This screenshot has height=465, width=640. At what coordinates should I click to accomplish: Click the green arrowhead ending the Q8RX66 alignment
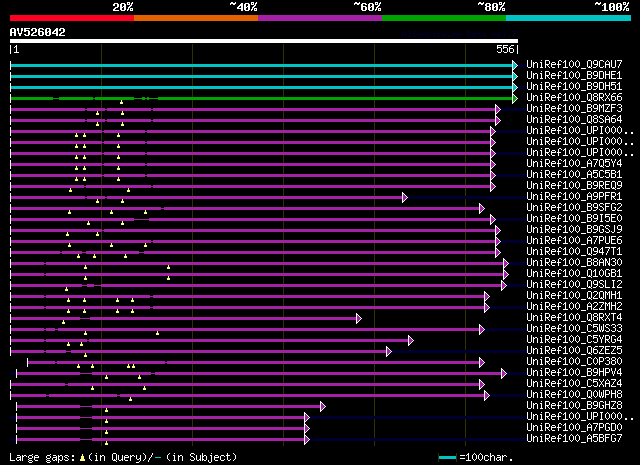coord(515,98)
